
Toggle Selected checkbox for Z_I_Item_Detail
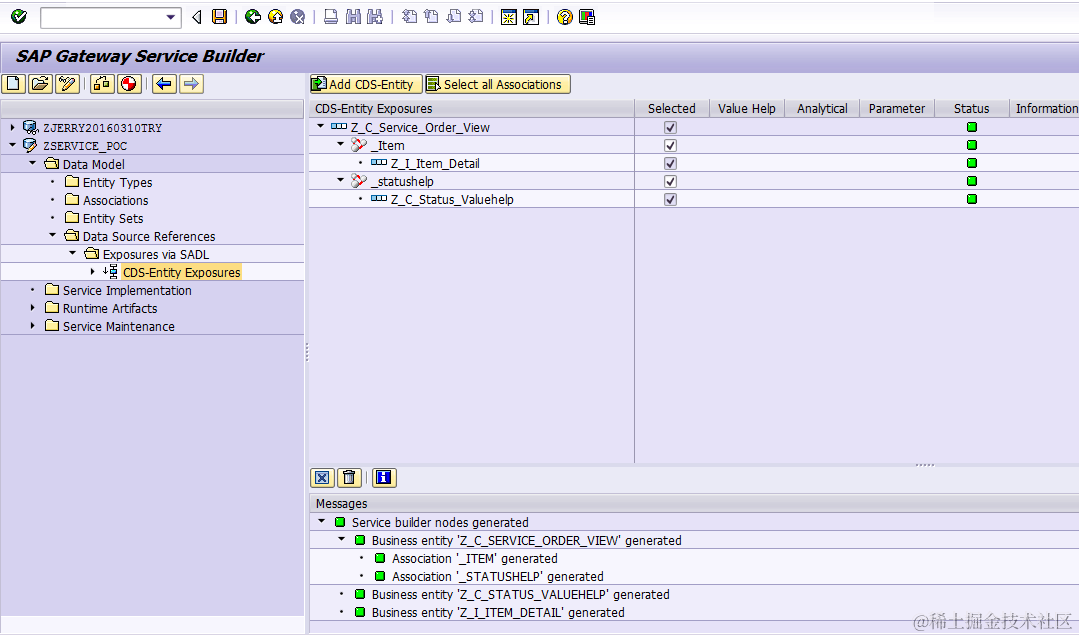(x=670, y=163)
